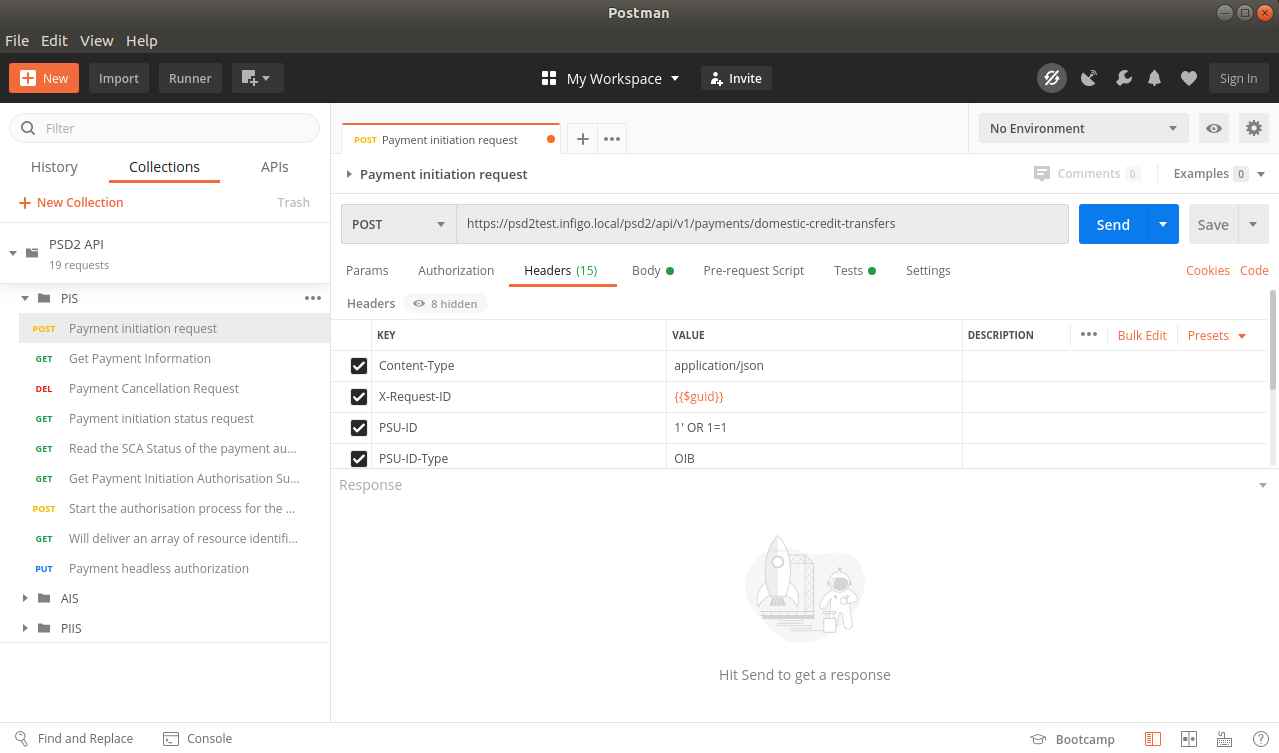Open the Edit menu

click(54, 41)
